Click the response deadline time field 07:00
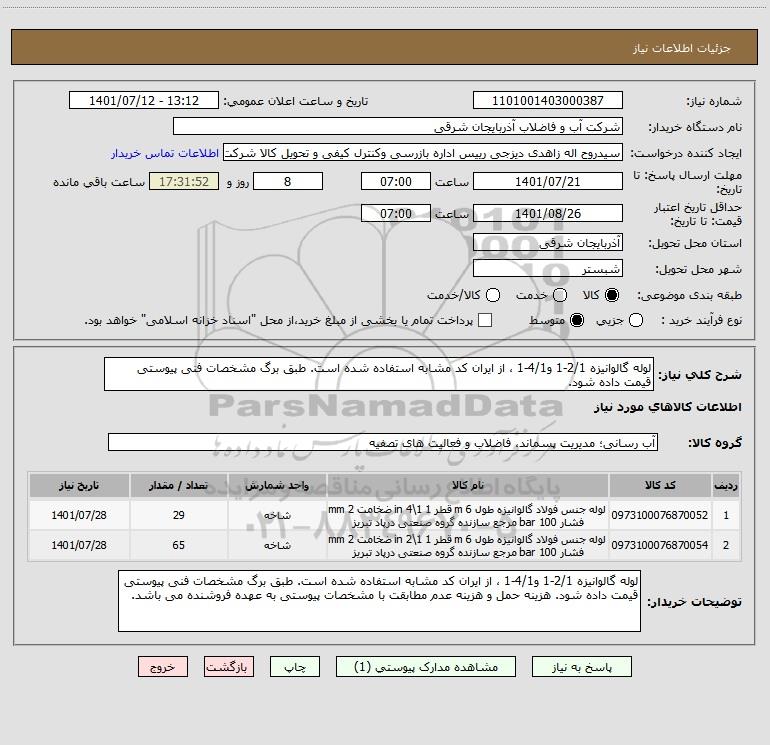 click(396, 181)
